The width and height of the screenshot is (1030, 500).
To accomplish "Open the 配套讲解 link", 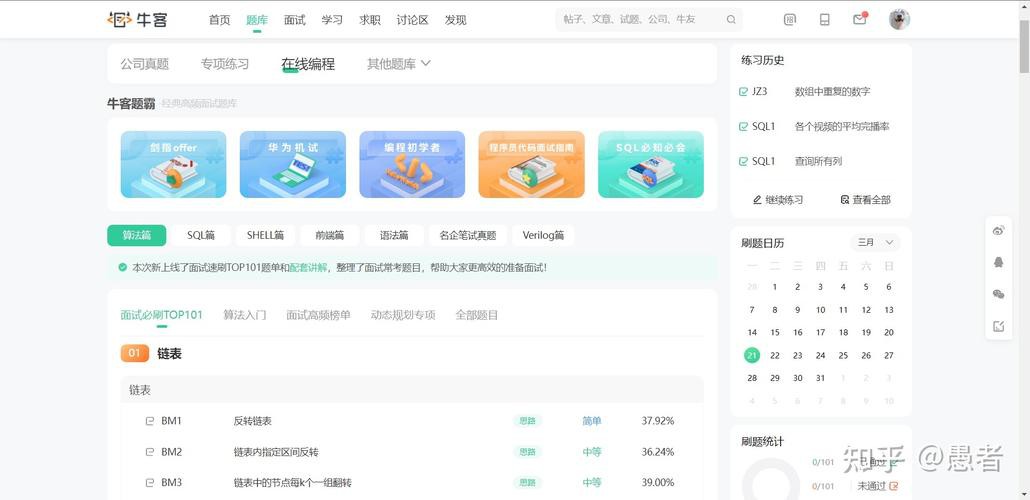I will [308, 267].
